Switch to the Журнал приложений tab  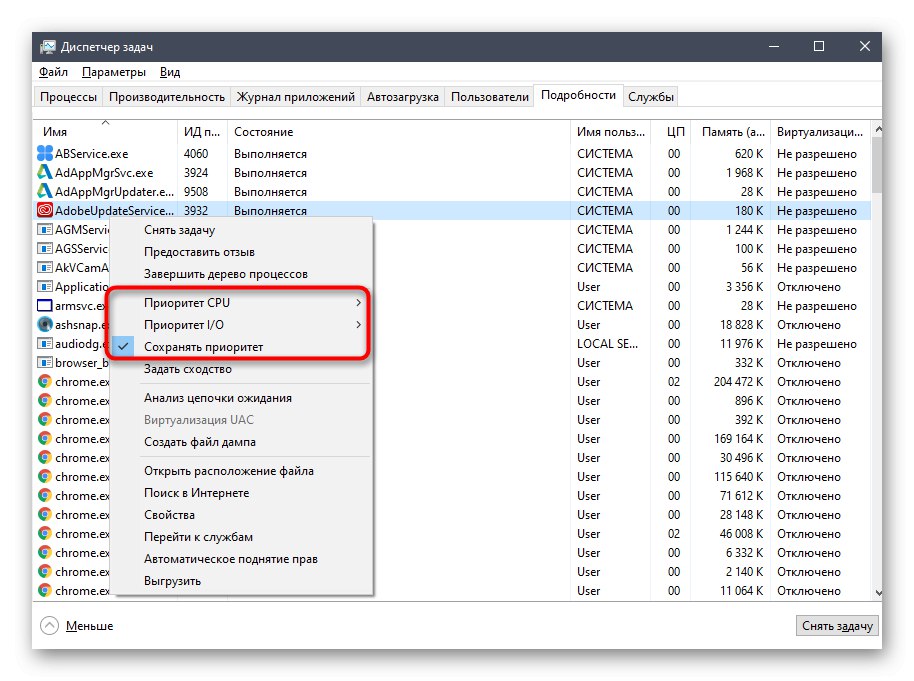click(x=296, y=97)
